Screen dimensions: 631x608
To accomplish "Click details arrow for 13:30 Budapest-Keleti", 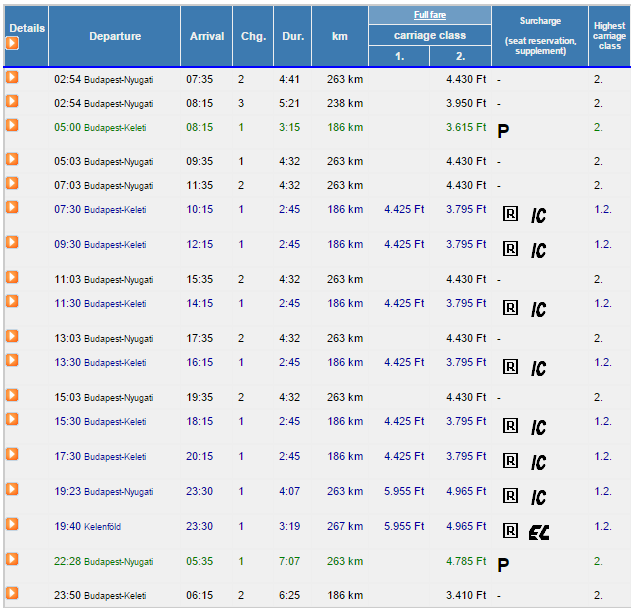I will [x=12, y=361].
